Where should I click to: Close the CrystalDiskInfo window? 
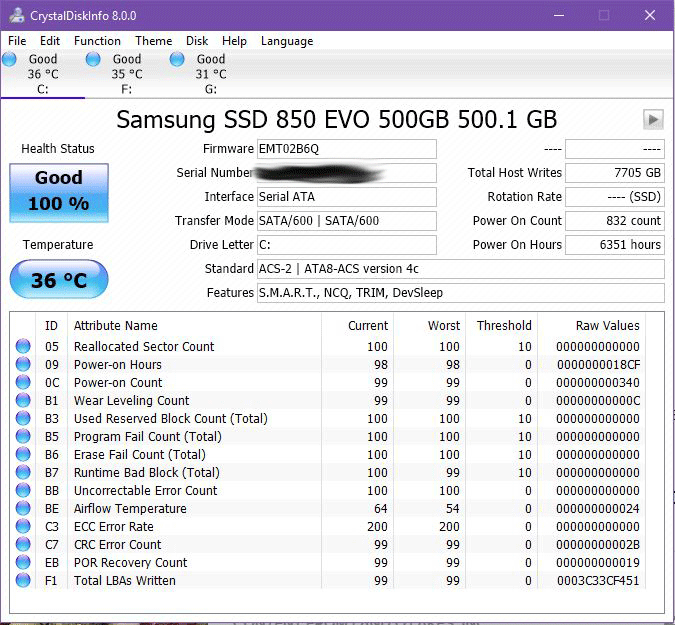(x=650, y=15)
